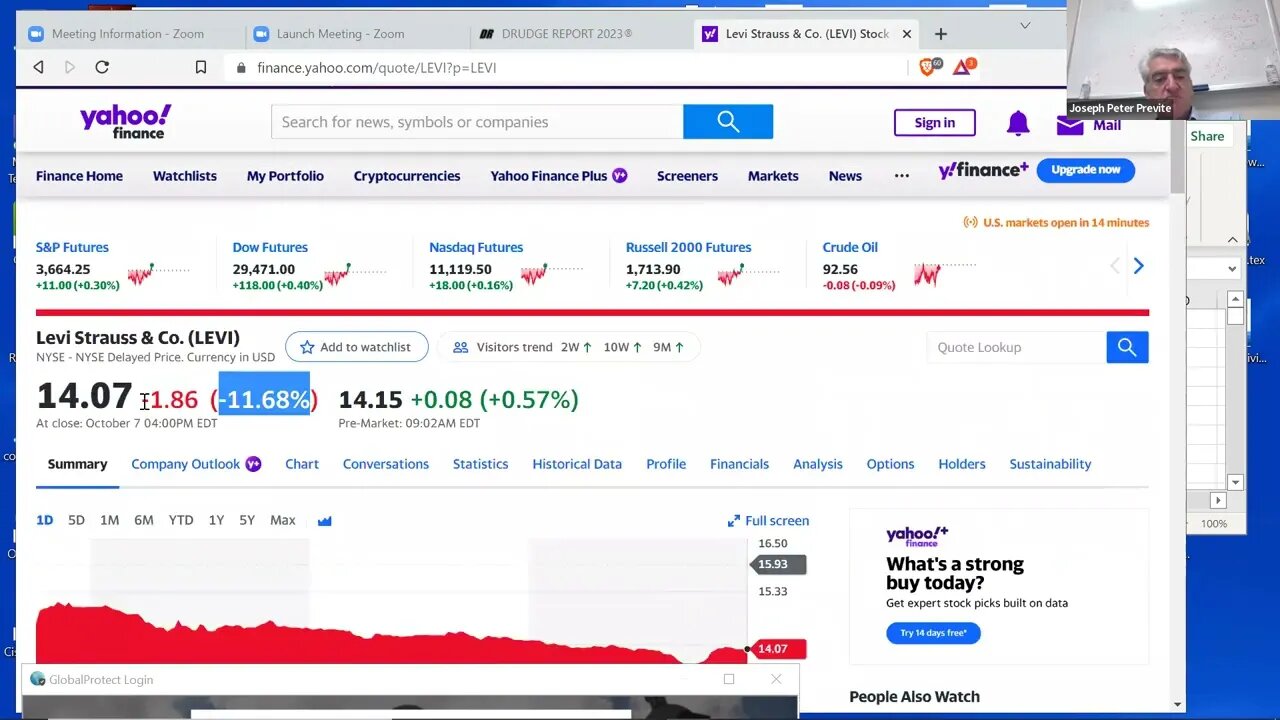Select the 5D chart range

(76, 520)
